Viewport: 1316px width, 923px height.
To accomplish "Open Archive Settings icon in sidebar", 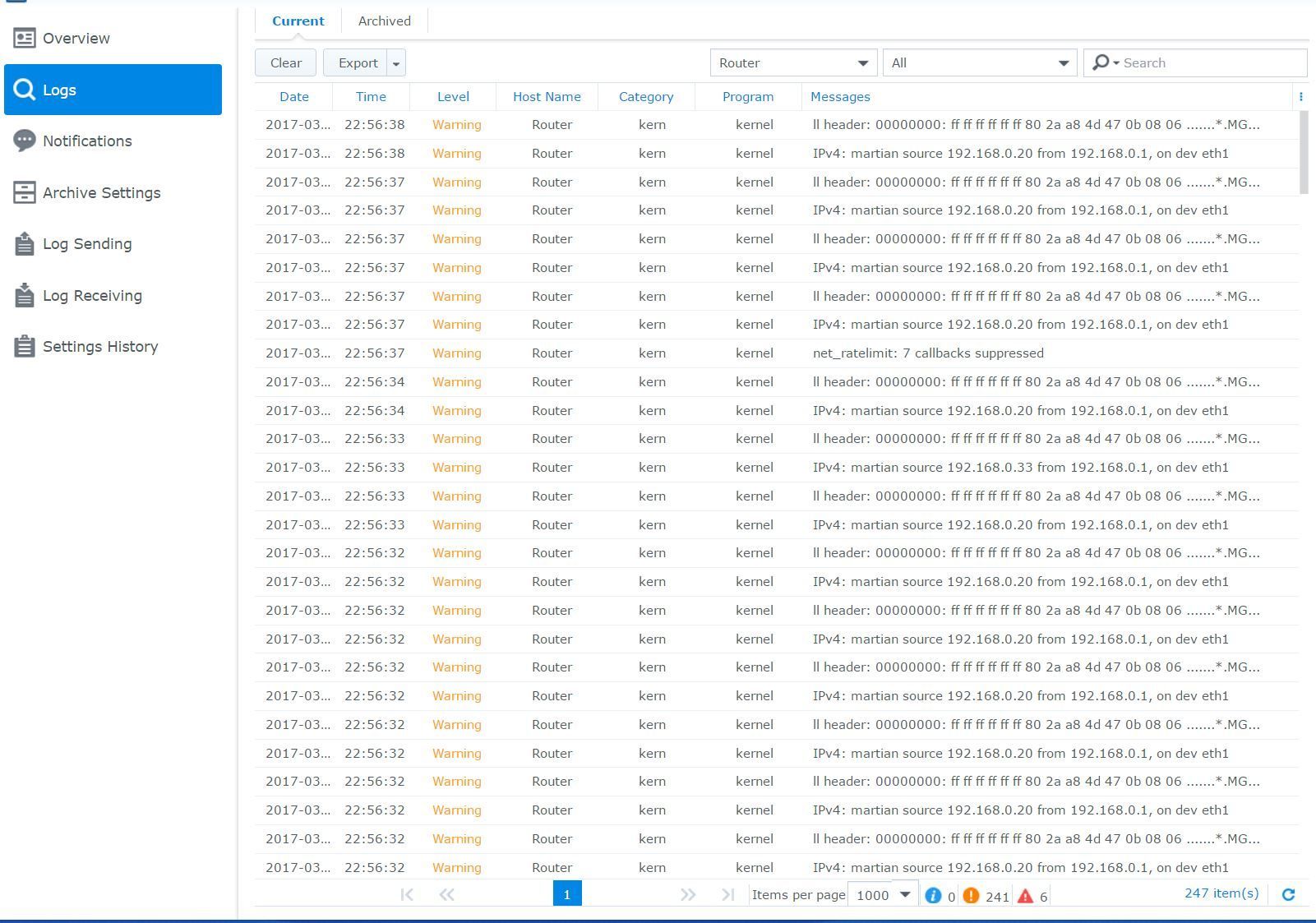I will coord(25,192).
